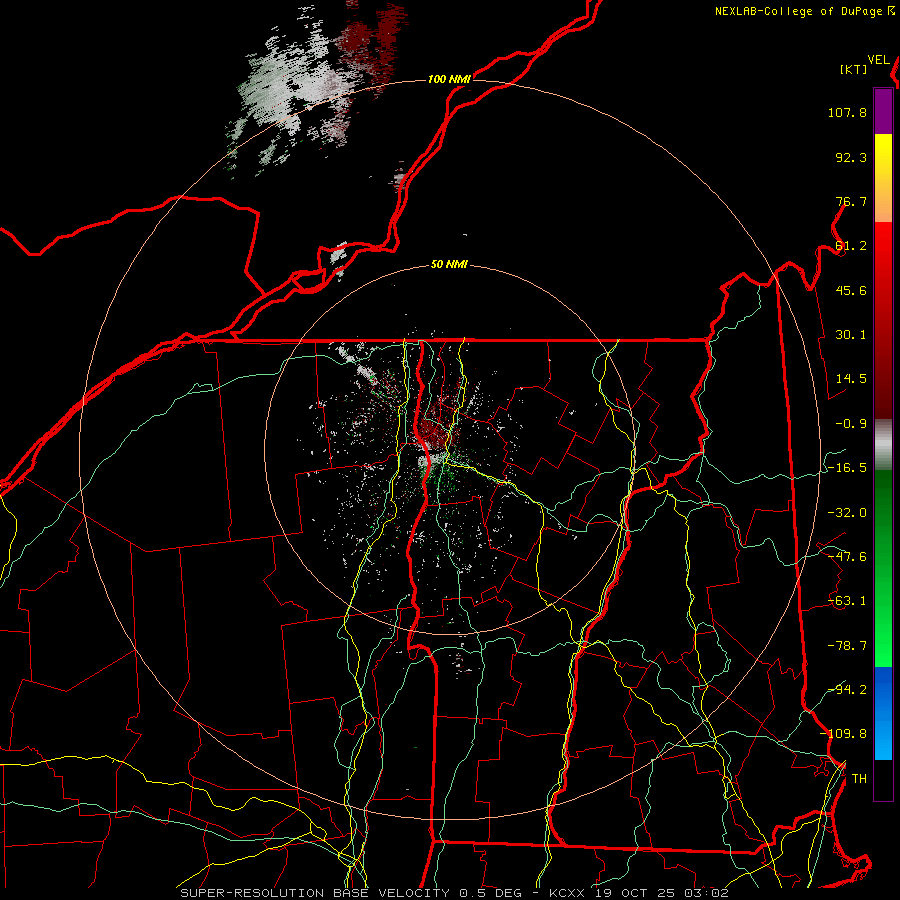This screenshot has width=900, height=900.
Task: Click the VEL legend title
Action: (x=879, y=60)
